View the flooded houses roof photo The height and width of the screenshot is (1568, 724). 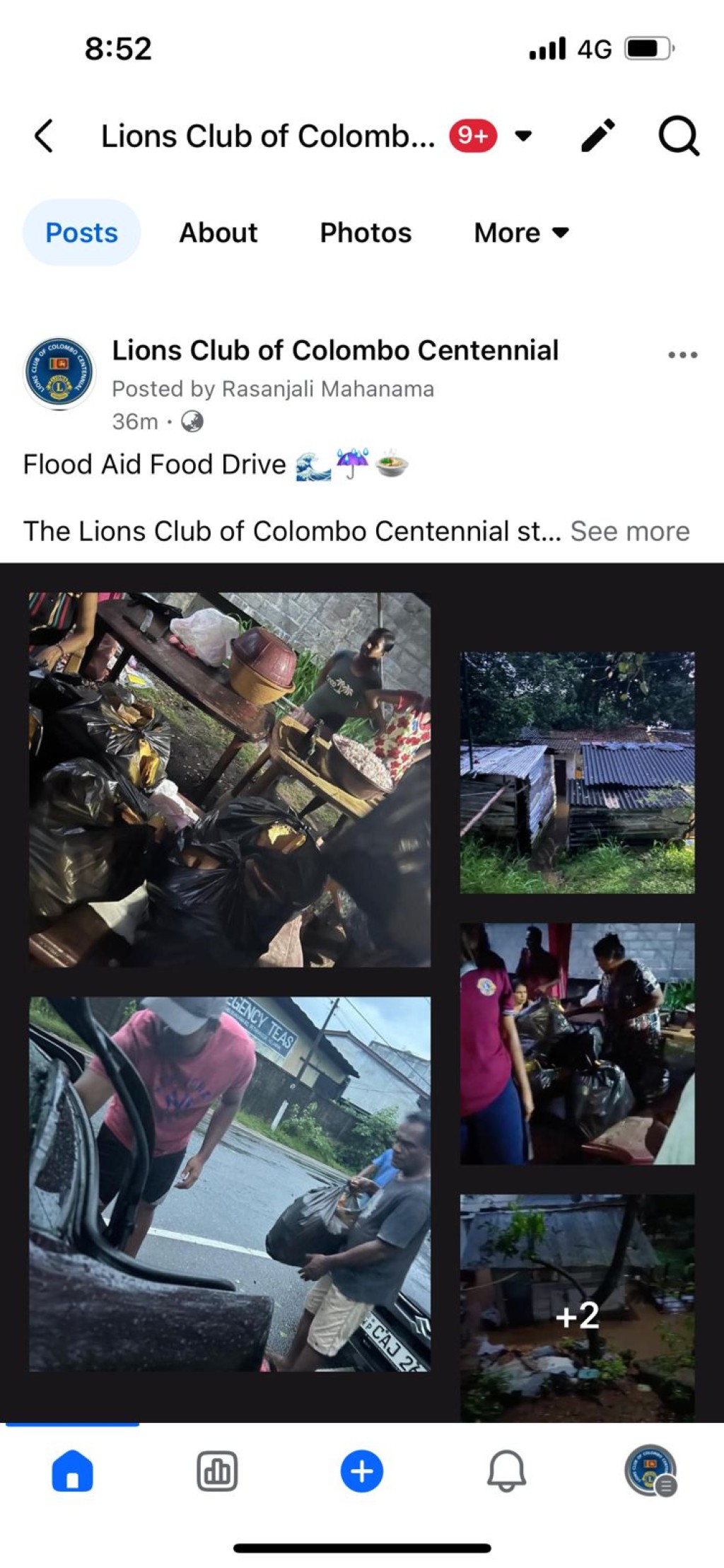click(x=578, y=772)
